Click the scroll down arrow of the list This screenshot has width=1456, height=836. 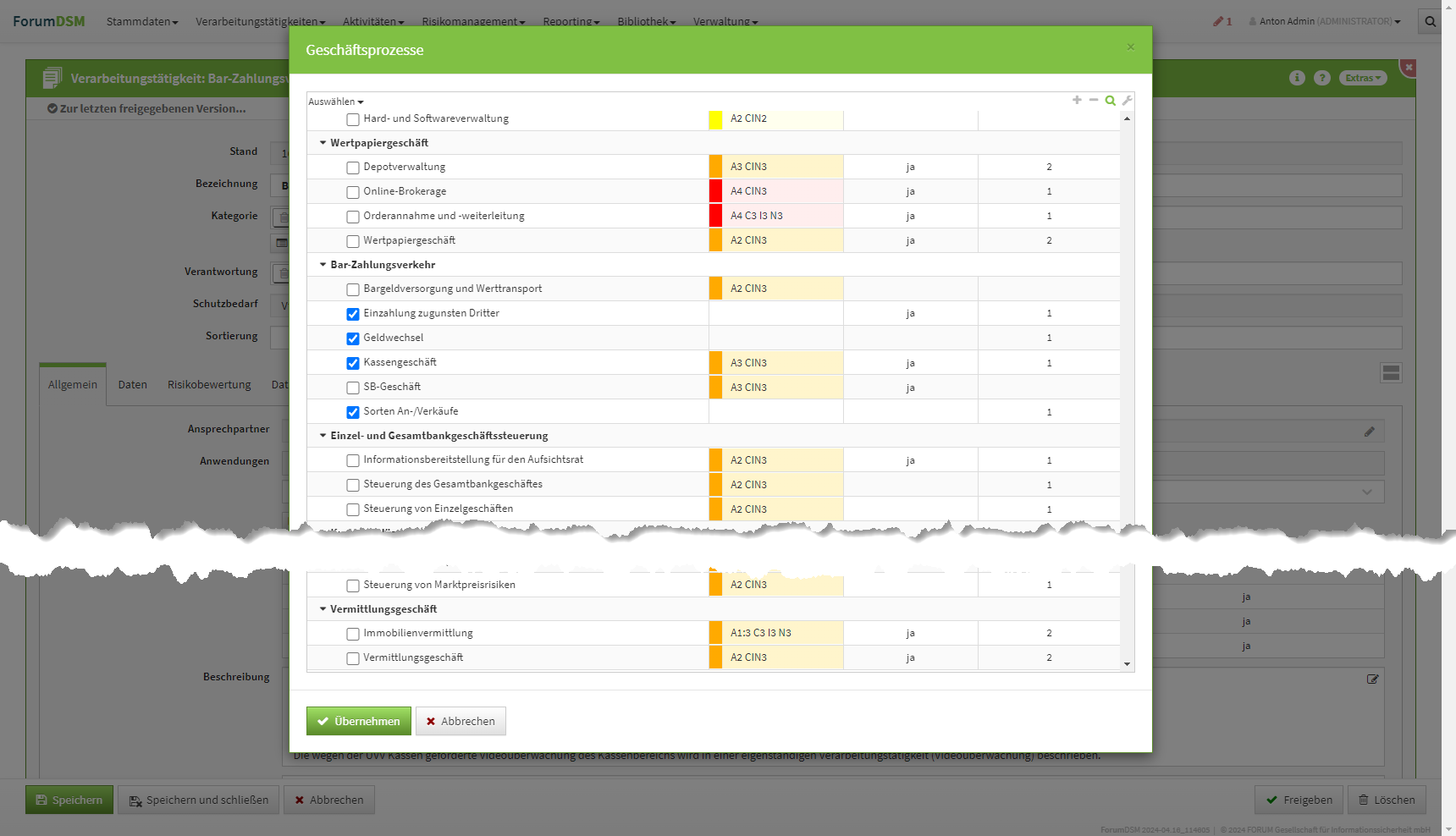click(1127, 664)
